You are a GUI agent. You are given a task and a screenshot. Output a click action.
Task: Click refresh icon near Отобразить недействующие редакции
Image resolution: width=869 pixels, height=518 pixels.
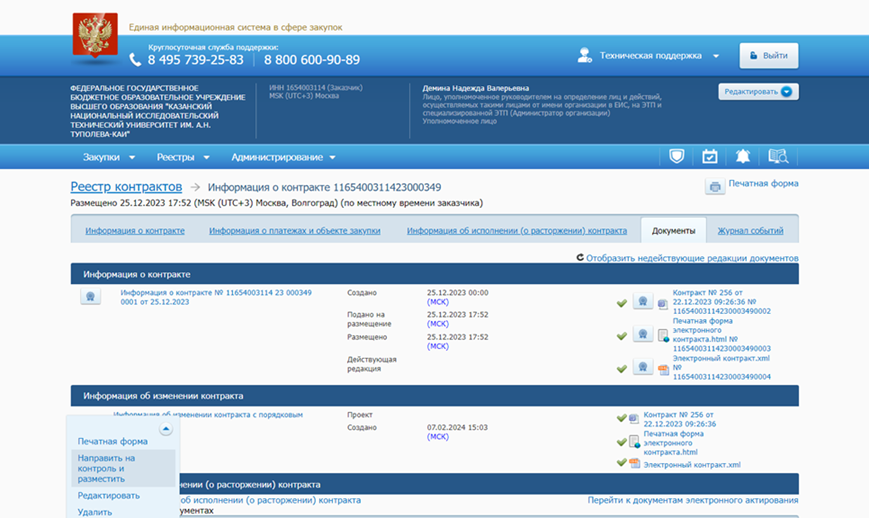580,257
